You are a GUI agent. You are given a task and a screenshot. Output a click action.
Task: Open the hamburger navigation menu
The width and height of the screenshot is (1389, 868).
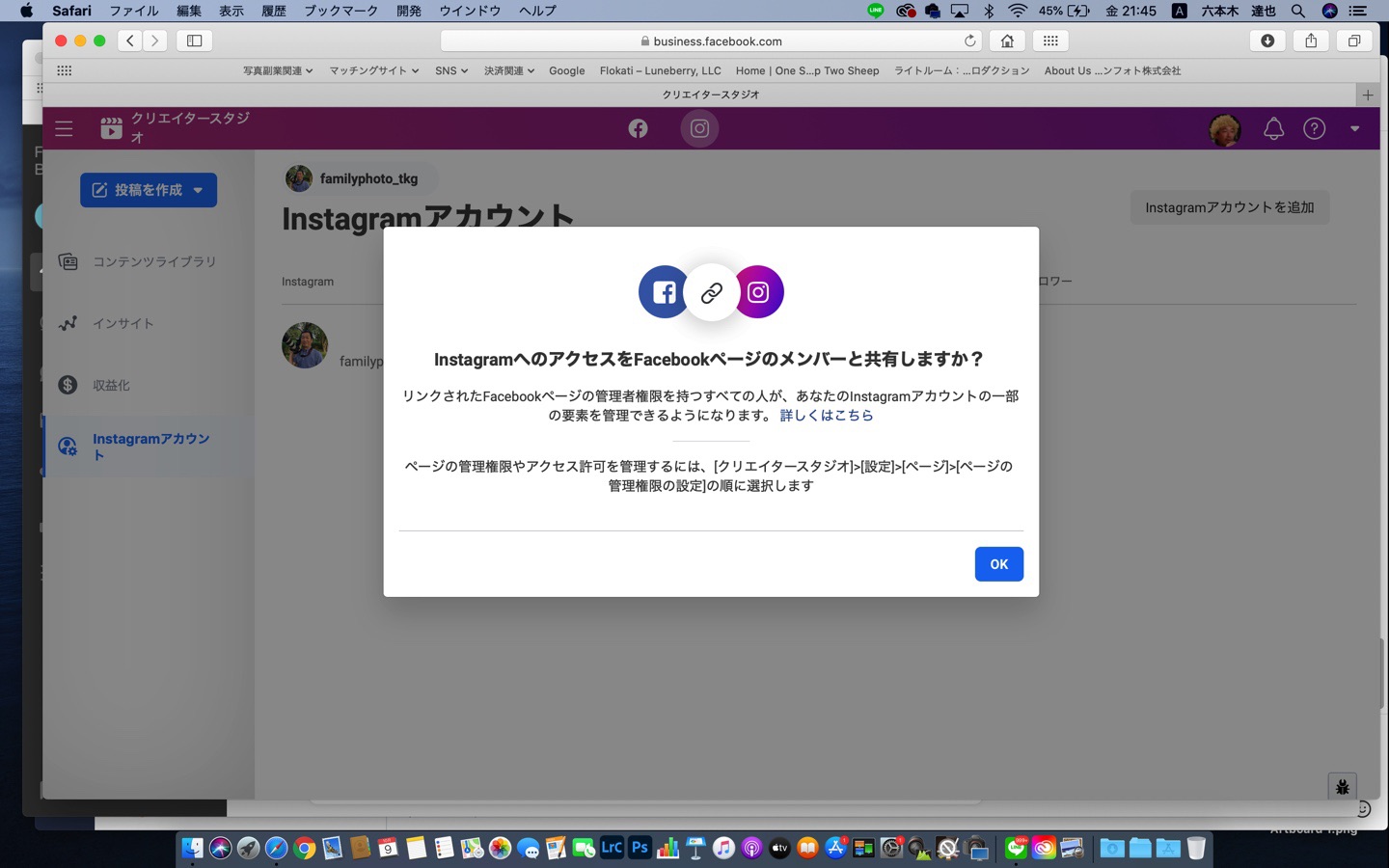tap(64, 128)
